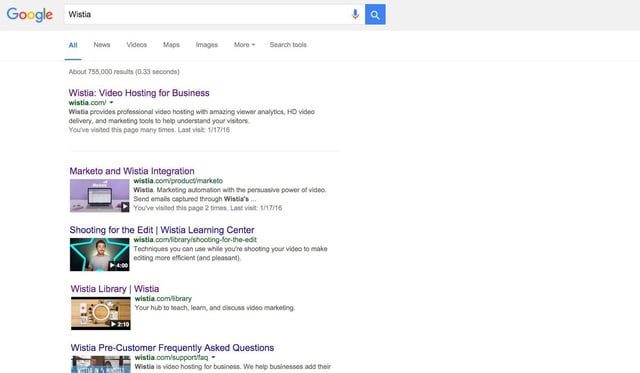The width and height of the screenshot is (640, 373).
Task: Click the Wistia Library video thumbnail
Action: 101,313
